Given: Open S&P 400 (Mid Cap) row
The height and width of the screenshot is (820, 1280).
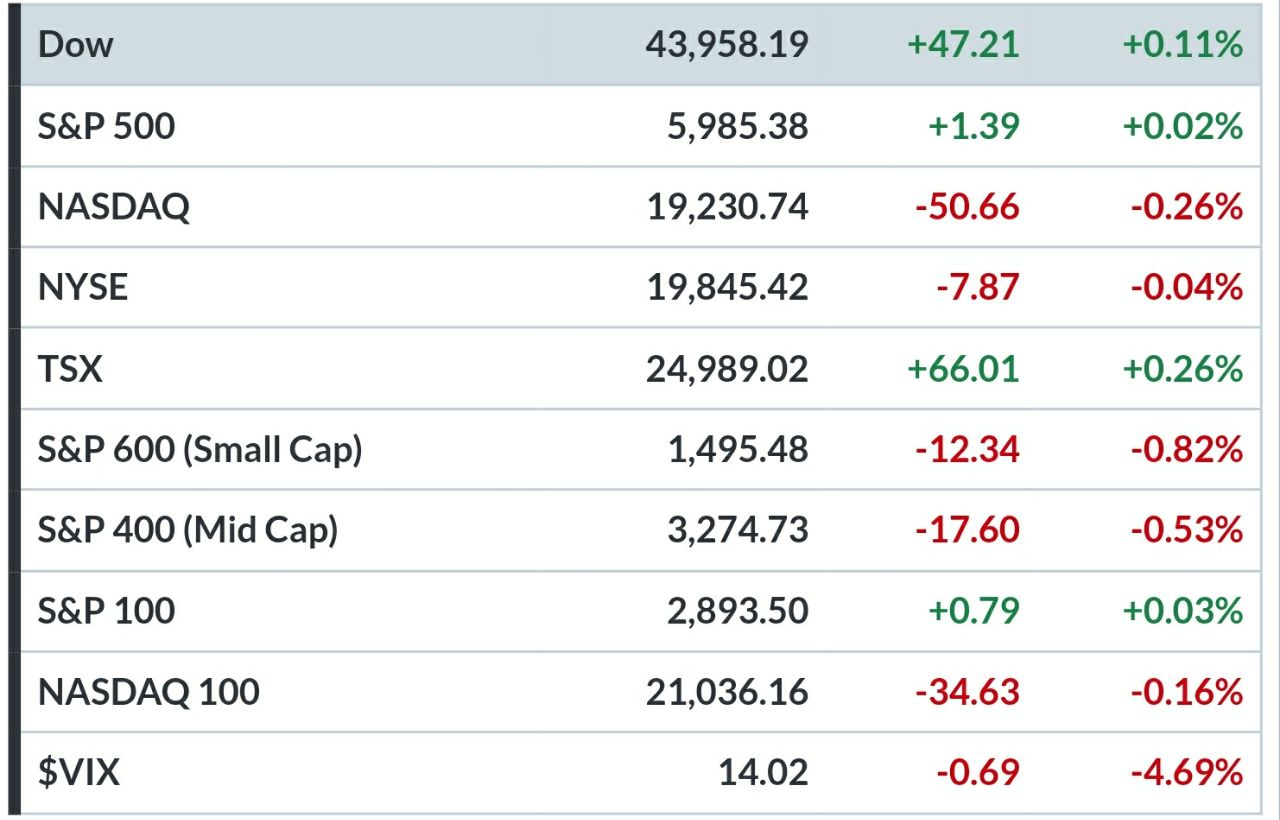Looking at the screenshot, I should click(640, 531).
